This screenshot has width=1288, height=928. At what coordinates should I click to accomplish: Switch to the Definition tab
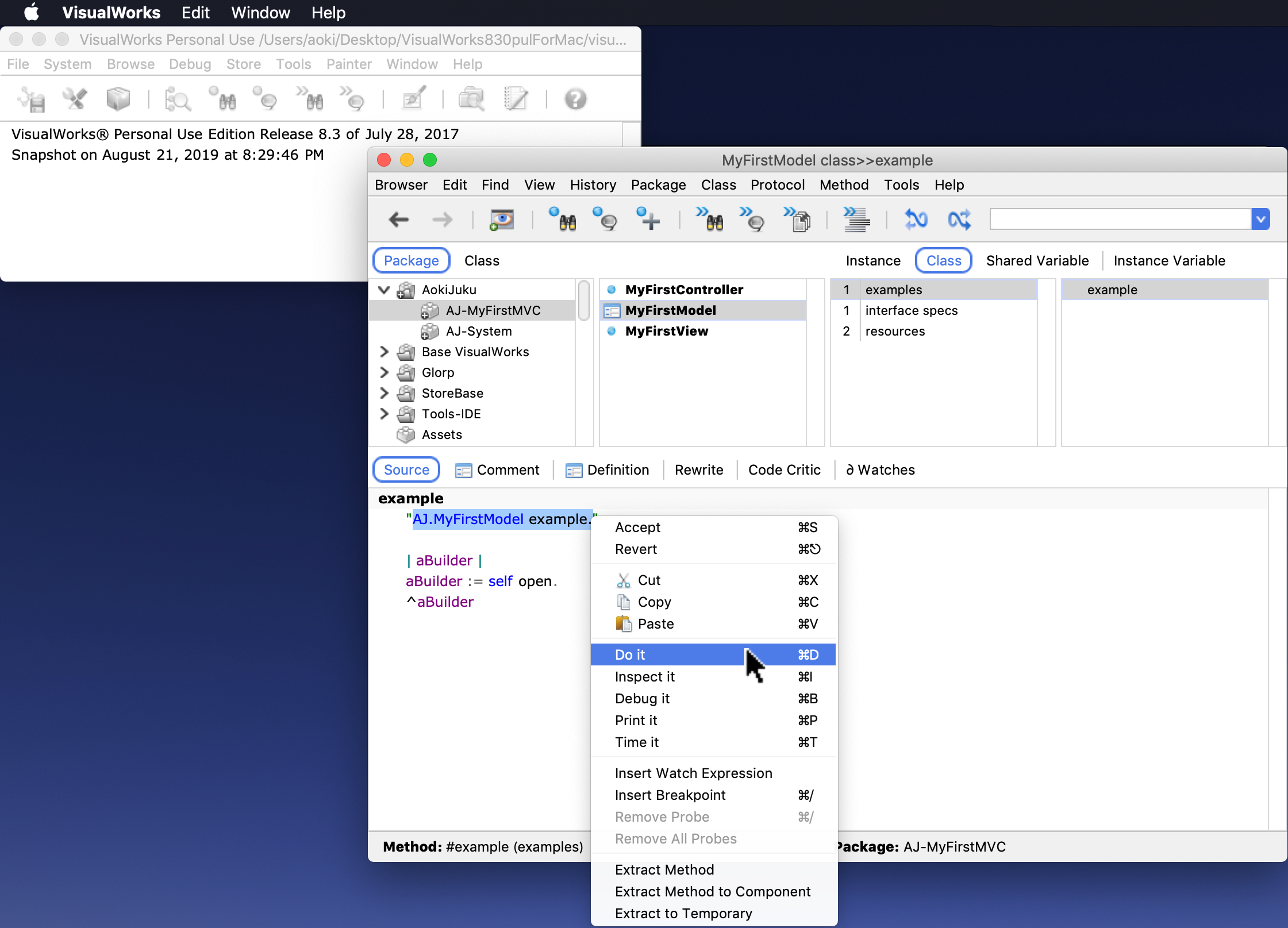[x=608, y=470]
